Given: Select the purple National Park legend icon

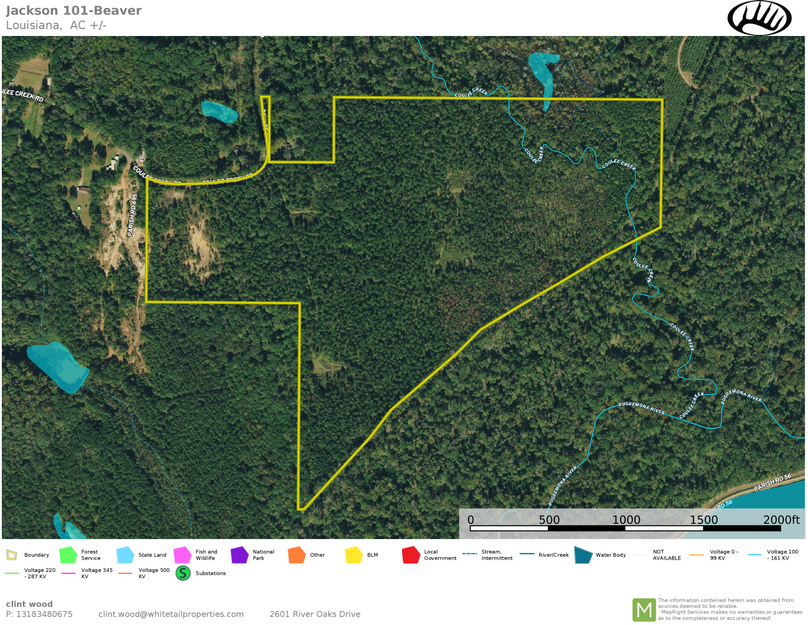Looking at the screenshot, I should point(239,554).
